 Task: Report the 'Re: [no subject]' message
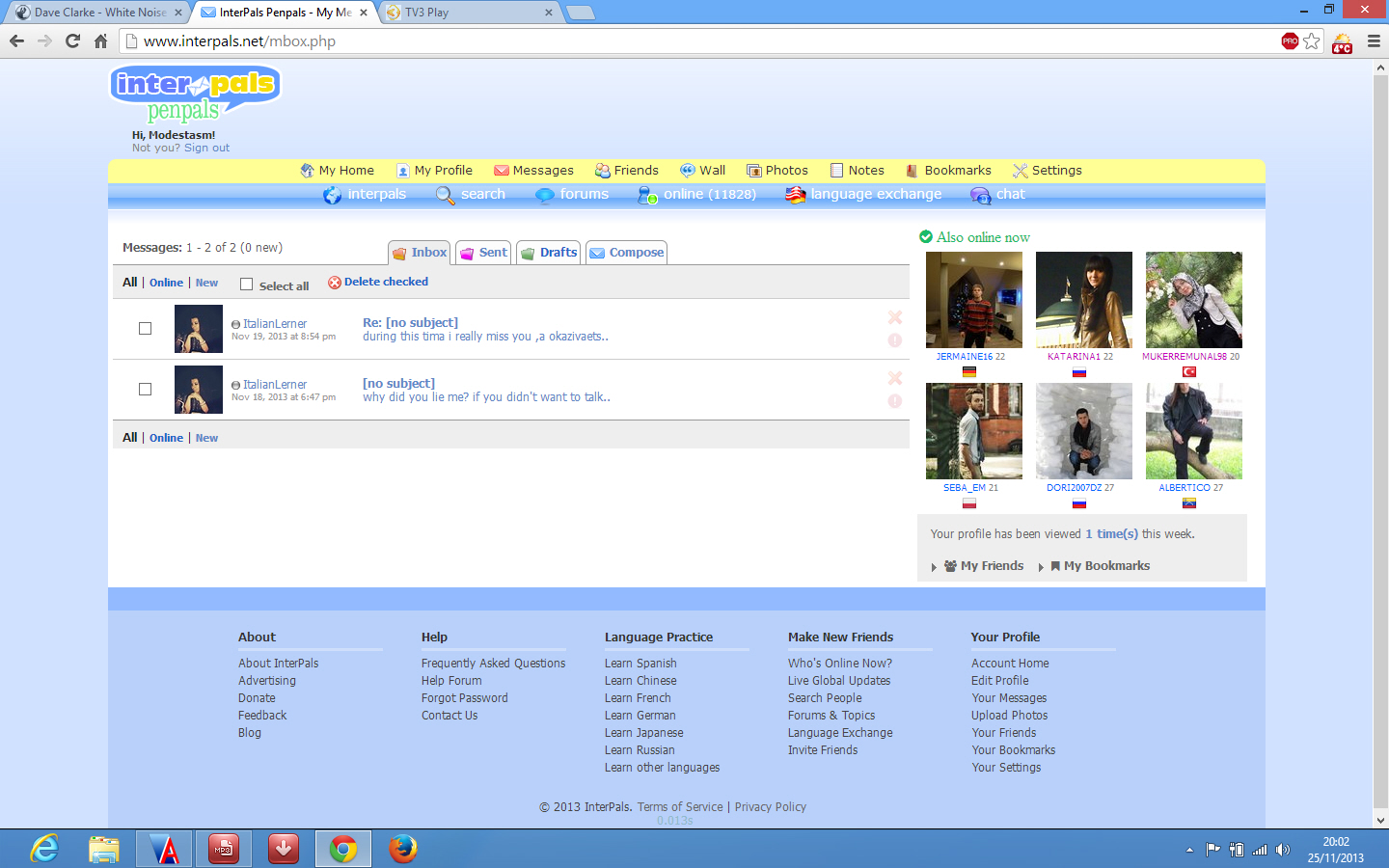895,340
